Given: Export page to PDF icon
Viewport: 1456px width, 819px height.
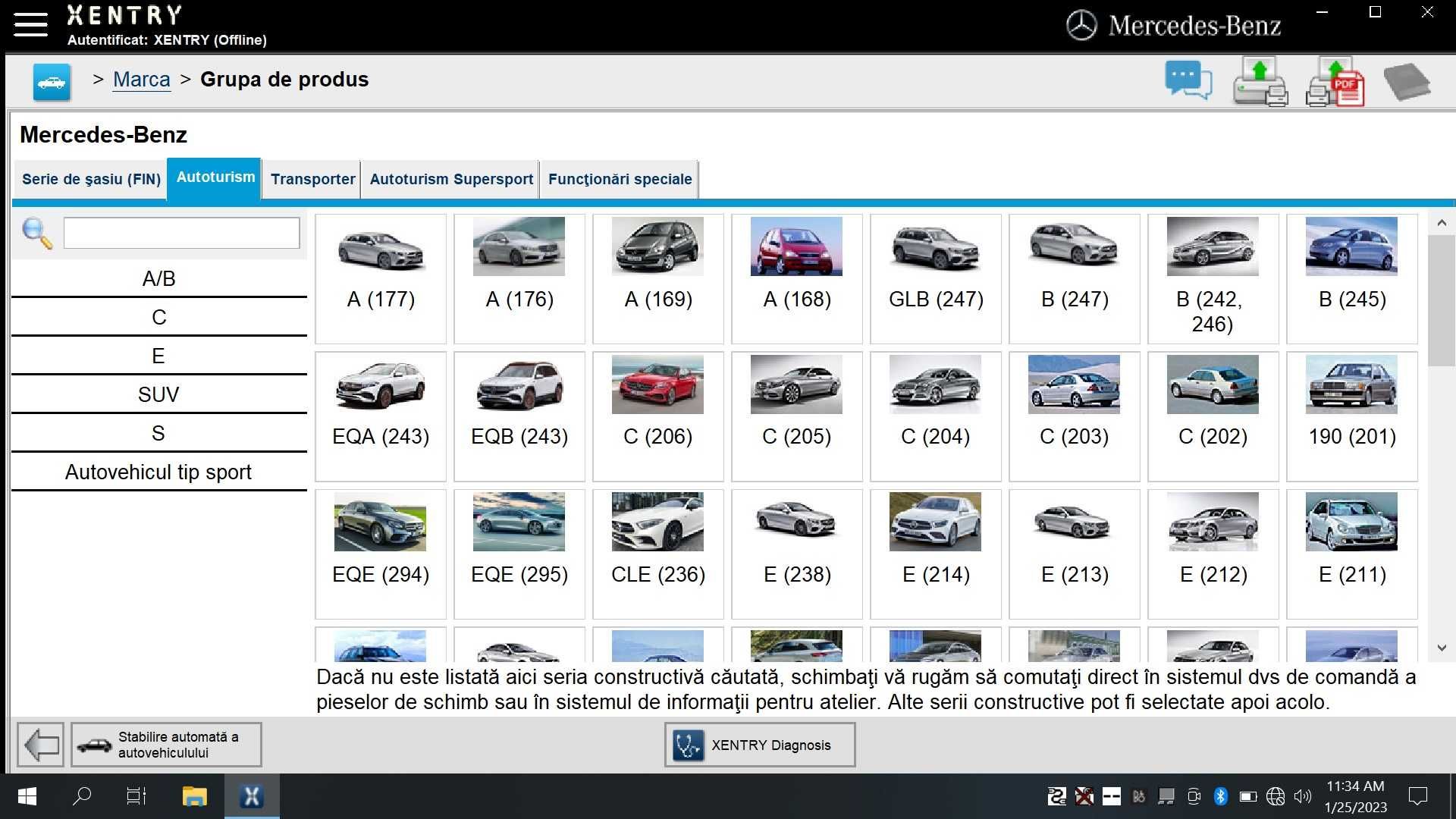Looking at the screenshot, I should click(x=1335, y=81).
